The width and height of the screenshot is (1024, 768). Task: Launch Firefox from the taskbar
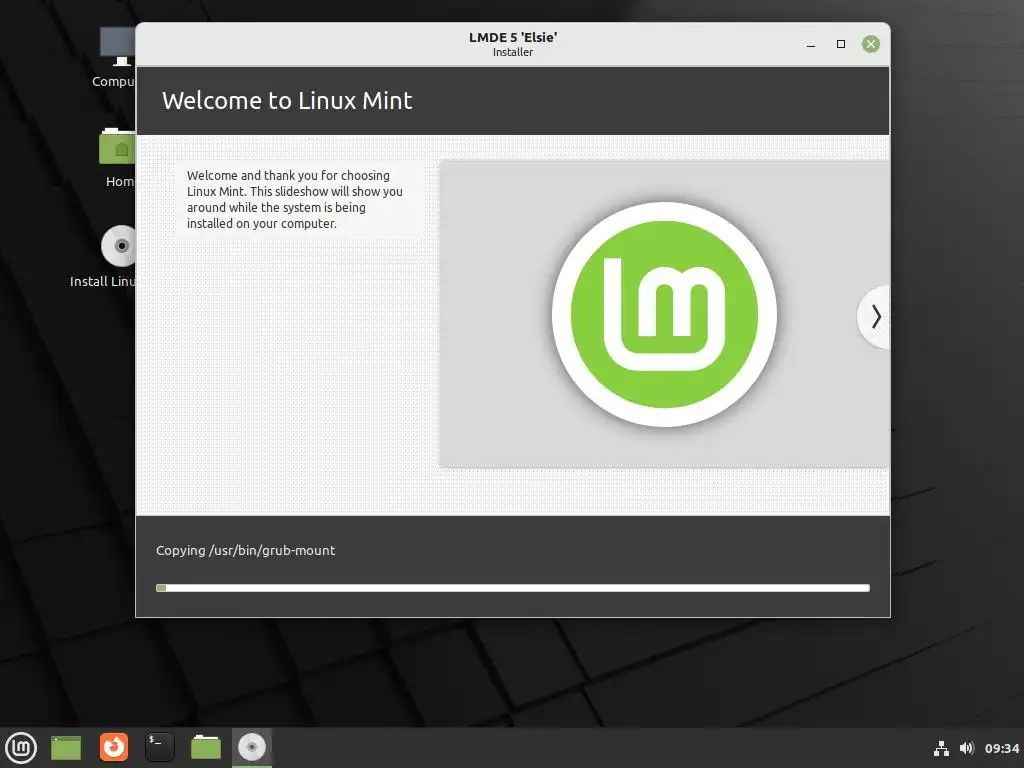[x=114, y=747]
